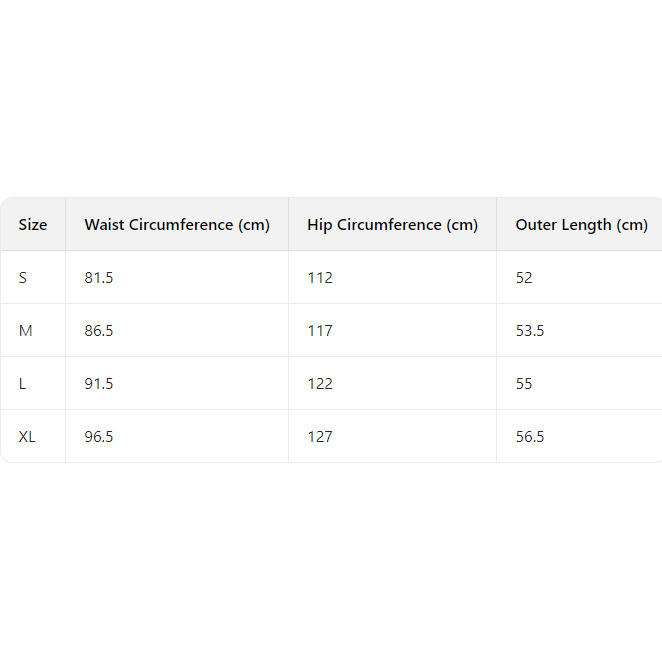Click the Waist Circumference (cm) header

point(177,225)
